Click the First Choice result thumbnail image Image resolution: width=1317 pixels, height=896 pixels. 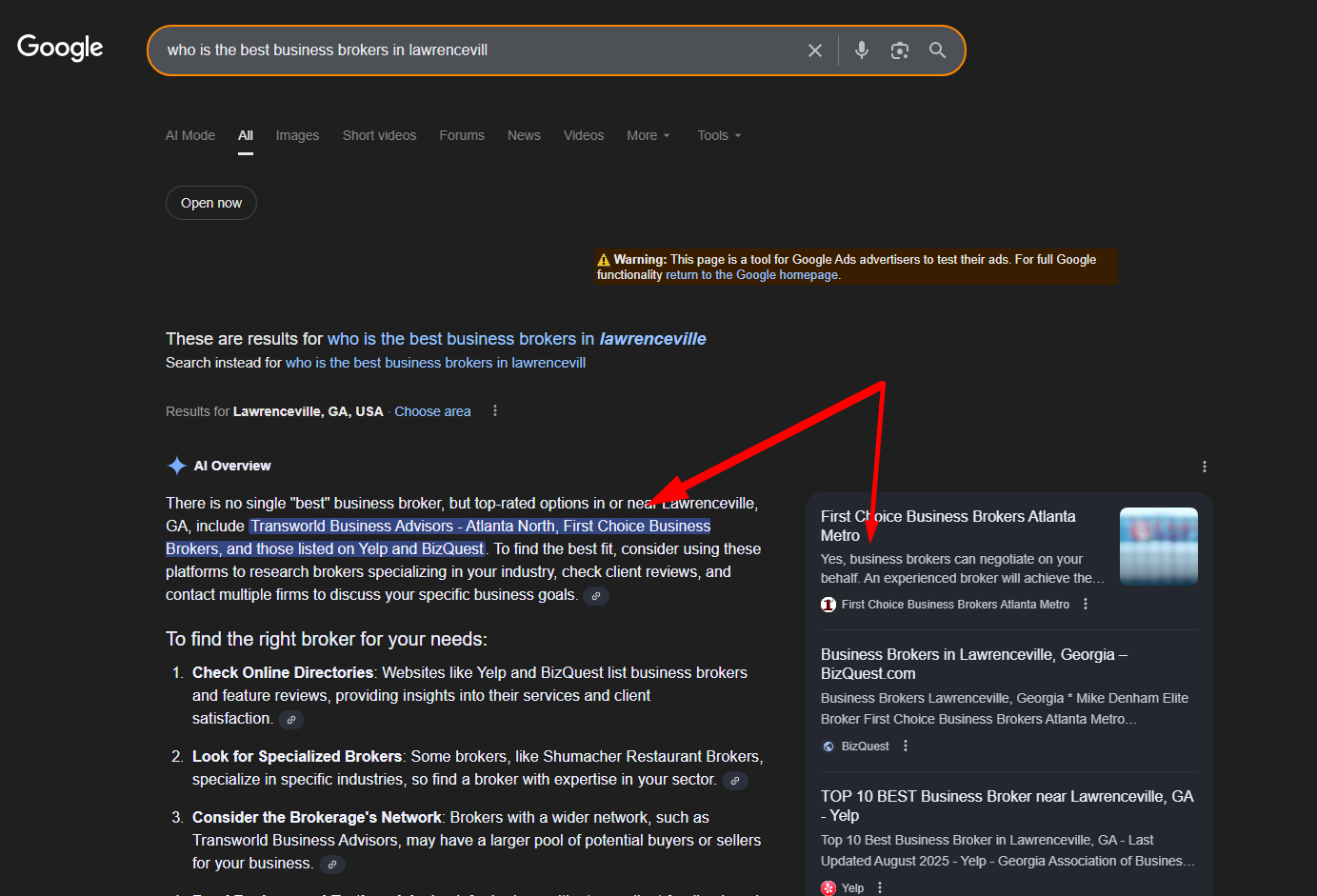click(x=1159, y=547)
